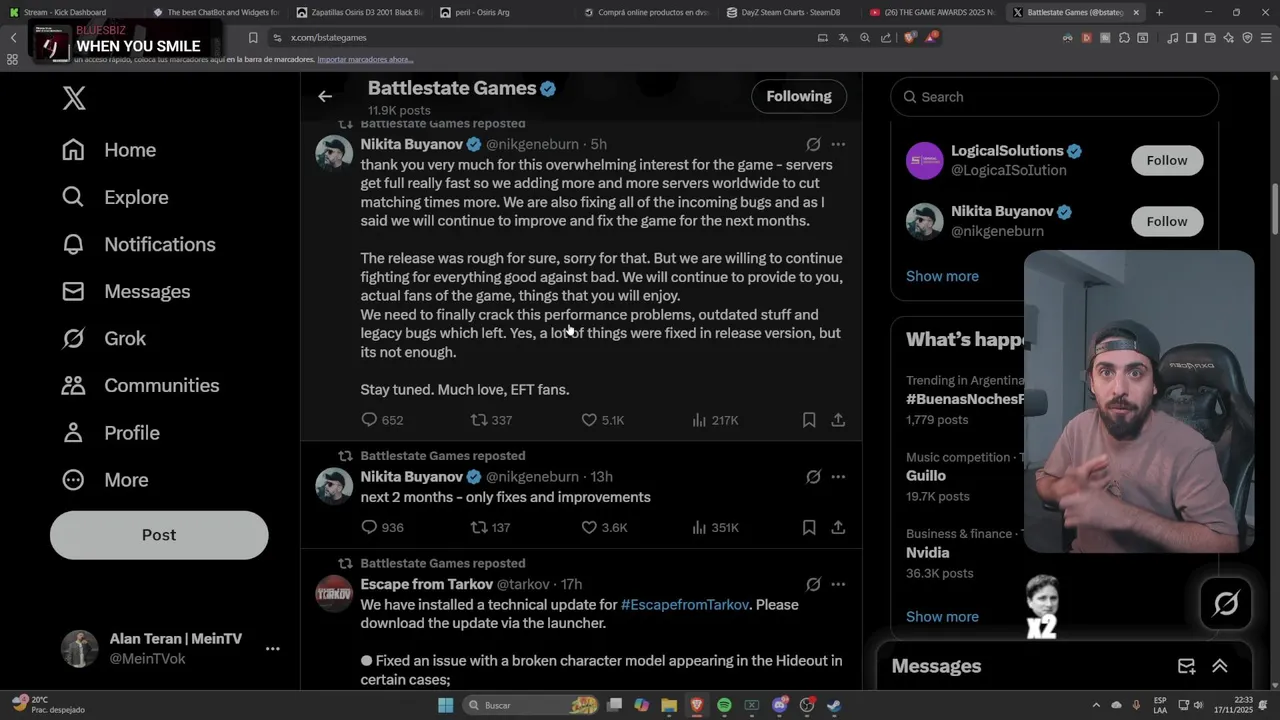Open more options on the 5h post
Screen dimensions: 1280x720
pos(838,144)
